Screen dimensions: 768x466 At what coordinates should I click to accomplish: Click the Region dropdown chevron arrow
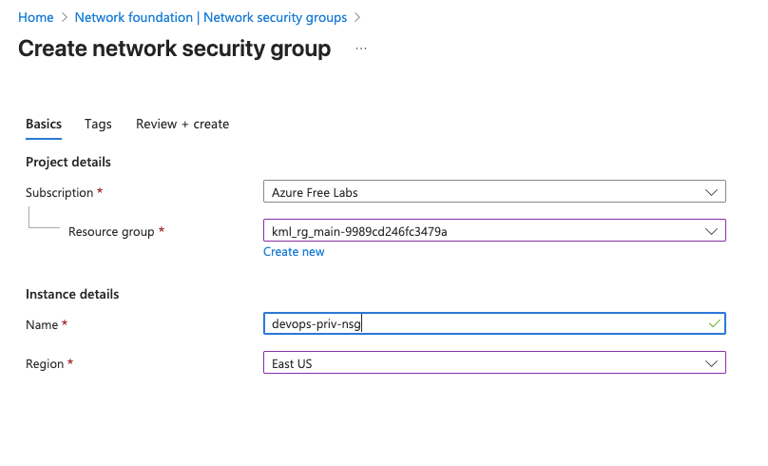coord(711,364)
